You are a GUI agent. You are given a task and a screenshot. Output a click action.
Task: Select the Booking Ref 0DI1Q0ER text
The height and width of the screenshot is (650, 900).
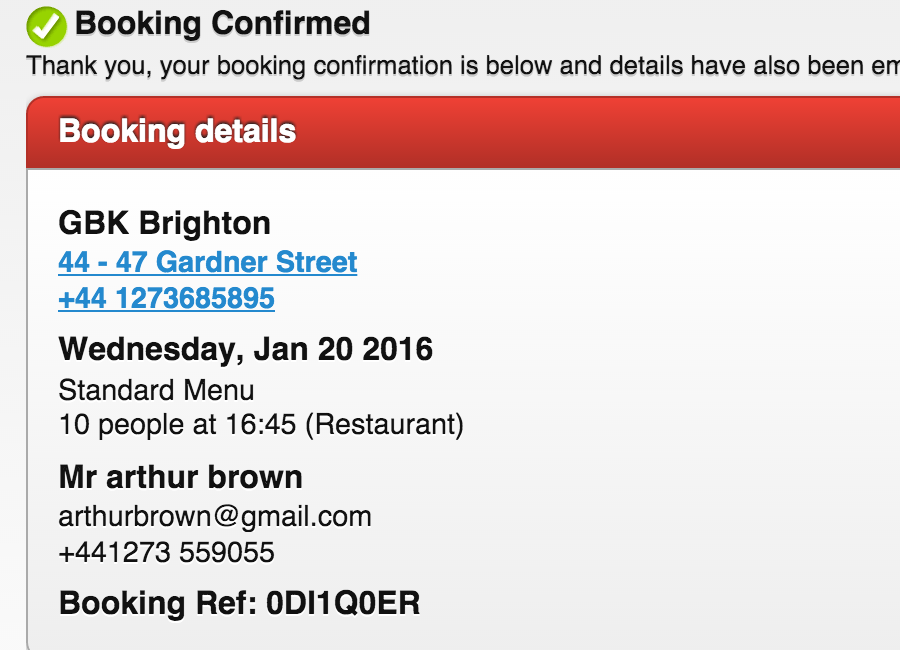(239, 603)
